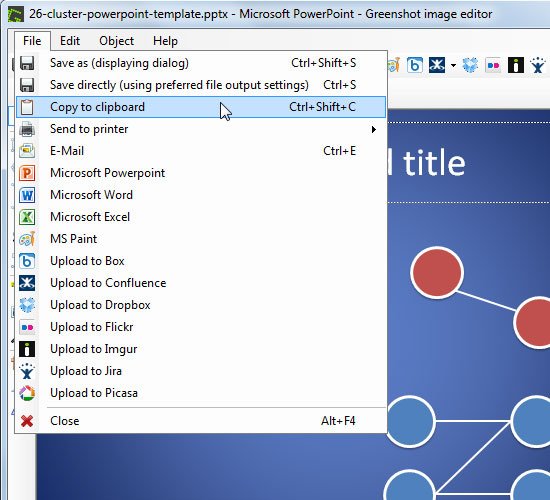The height and width of the screenshot is (500, 550).
Task: Expand the Send to printer submenu arrow
Action: tap(374, 129)
